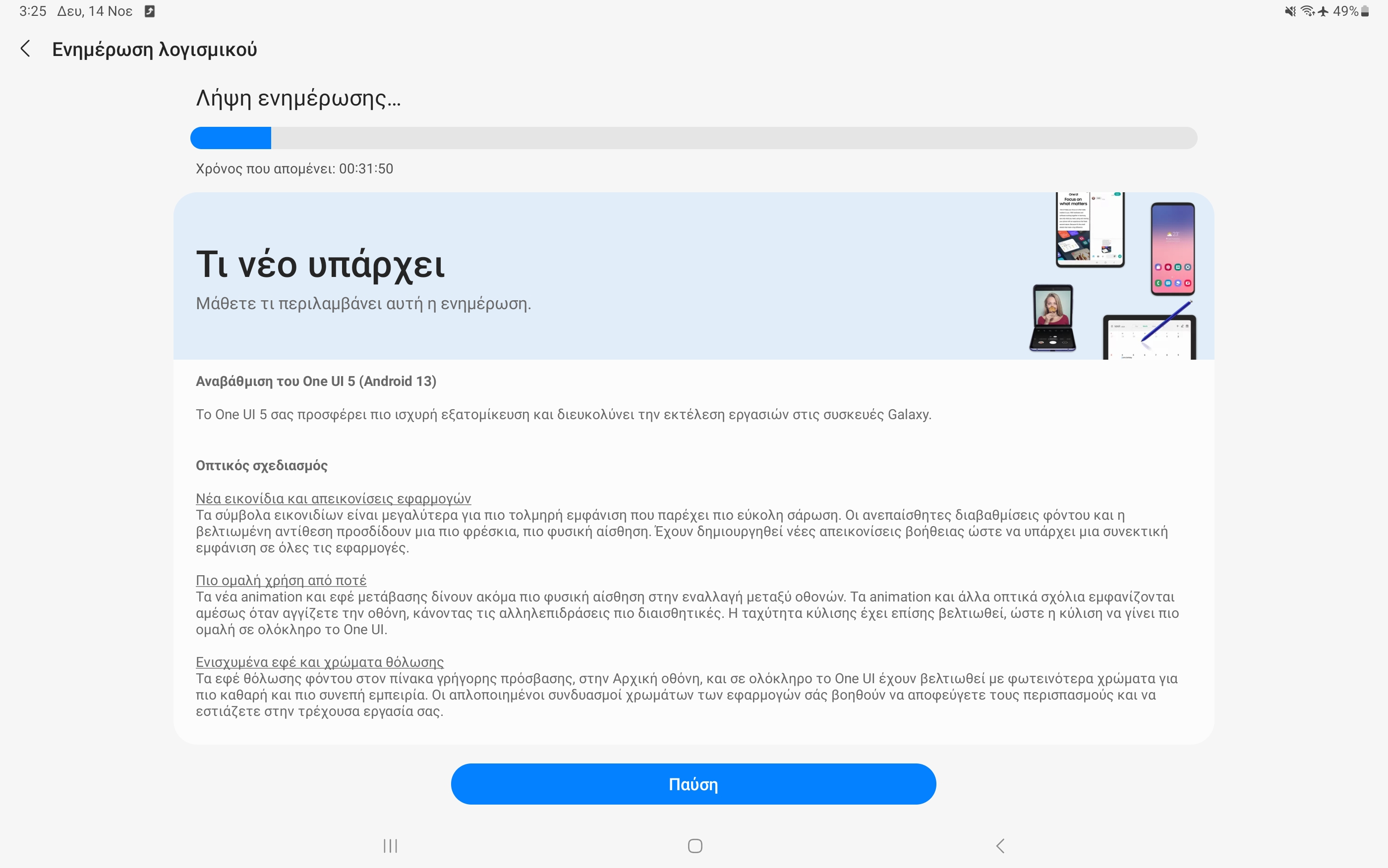Tap Νέα εικονίδια και απεικονίσεις εφαρμογών heading

tap(333, 498)
